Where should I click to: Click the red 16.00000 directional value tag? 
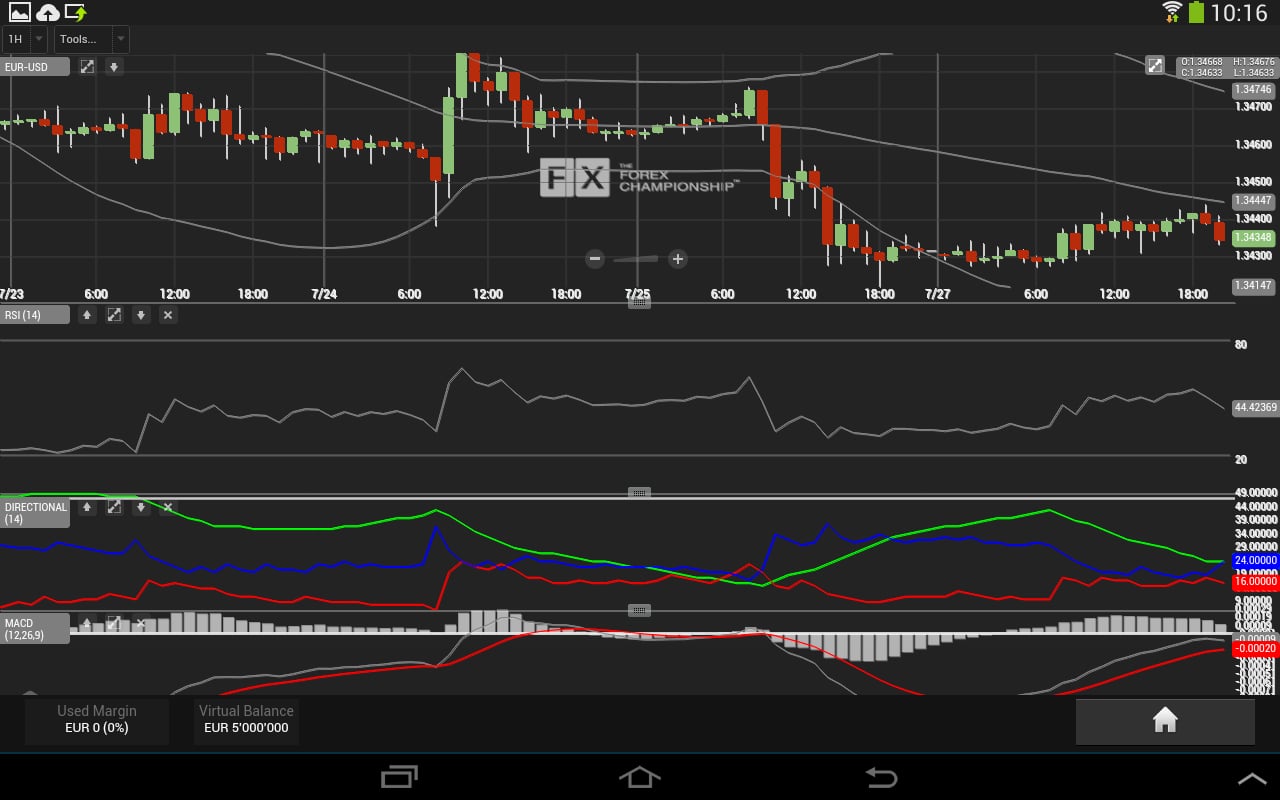pyautogui.click(x=1256, y=581)
